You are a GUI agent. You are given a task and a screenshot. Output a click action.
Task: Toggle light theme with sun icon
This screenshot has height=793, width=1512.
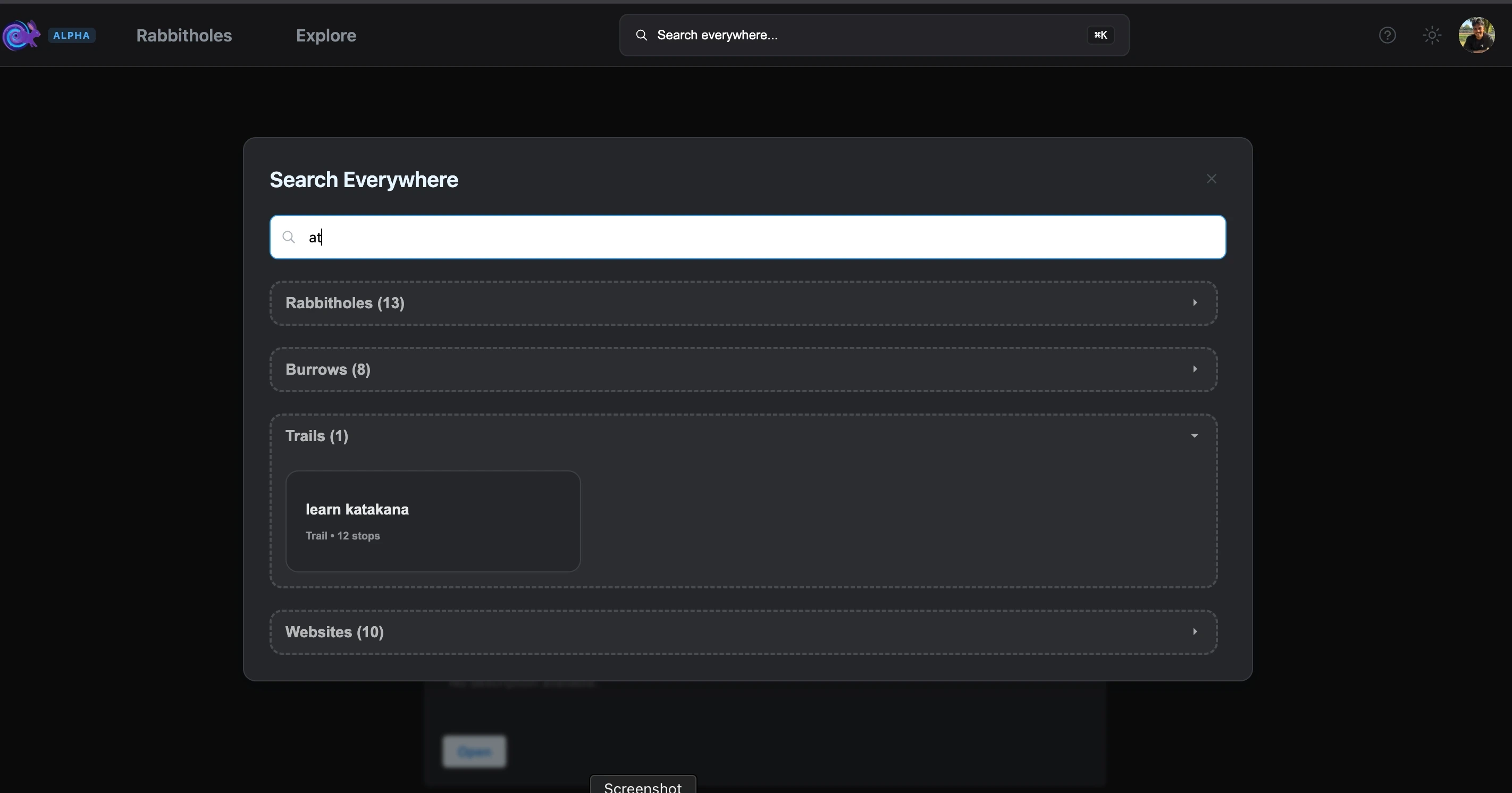[1432, 35]
